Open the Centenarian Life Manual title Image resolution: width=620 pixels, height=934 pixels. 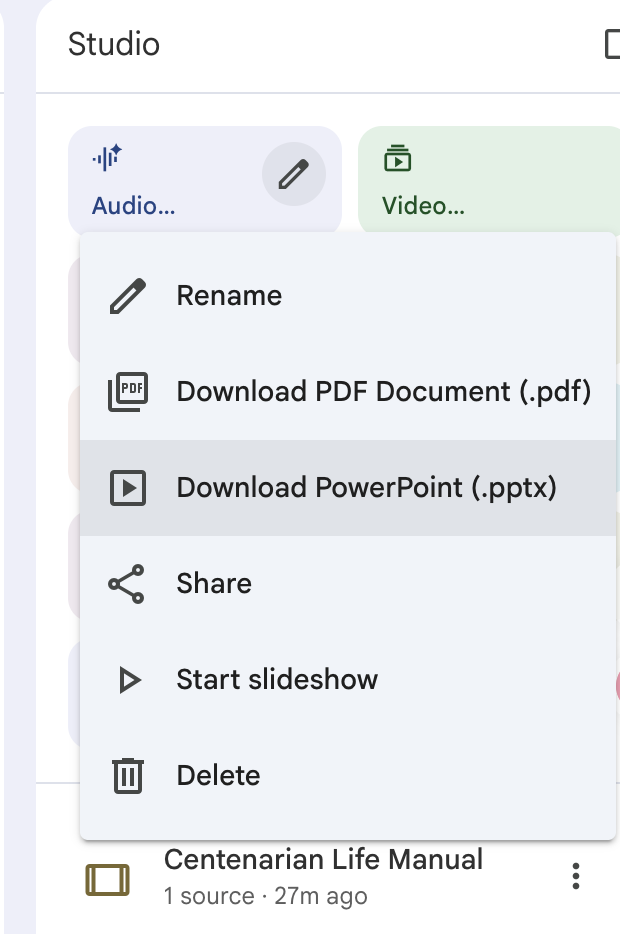323,860
